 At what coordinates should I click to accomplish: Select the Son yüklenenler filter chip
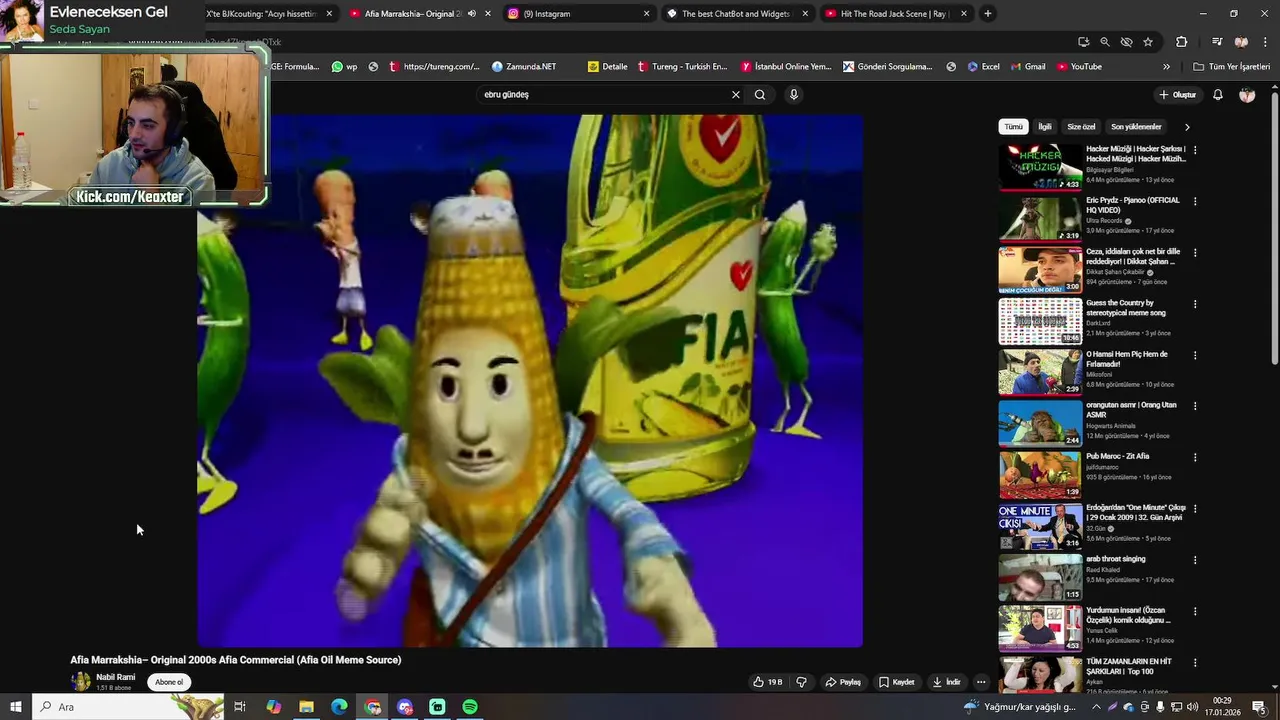1136,127
